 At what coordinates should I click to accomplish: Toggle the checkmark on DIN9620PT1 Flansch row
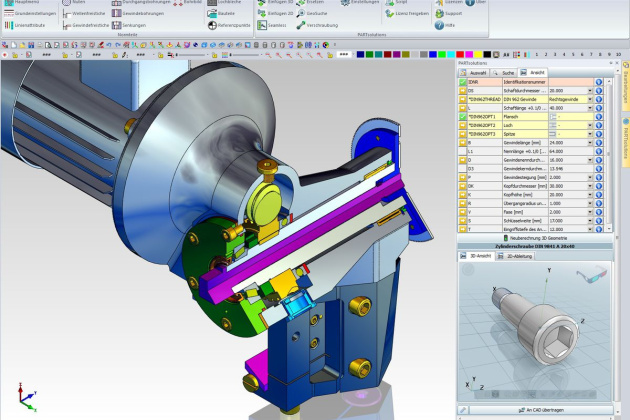[463, 116]
